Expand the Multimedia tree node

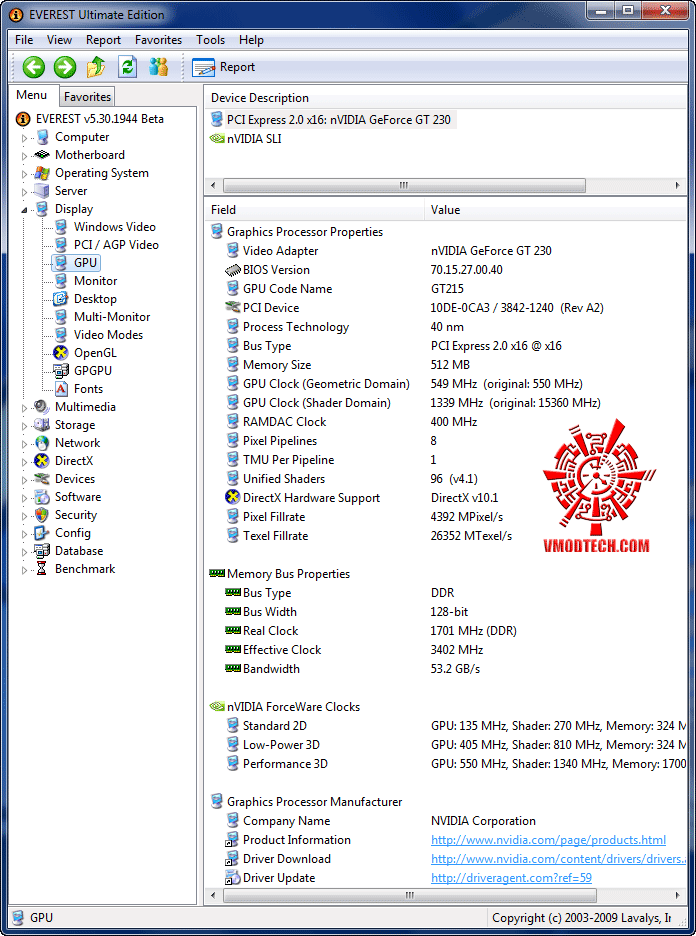pos(24,408)
